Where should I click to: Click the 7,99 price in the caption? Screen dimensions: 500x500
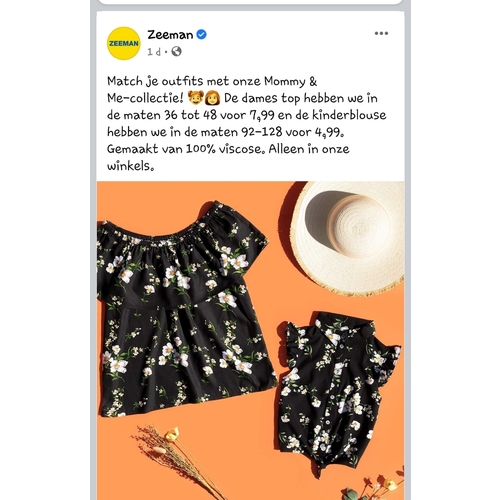click(262, 115)
